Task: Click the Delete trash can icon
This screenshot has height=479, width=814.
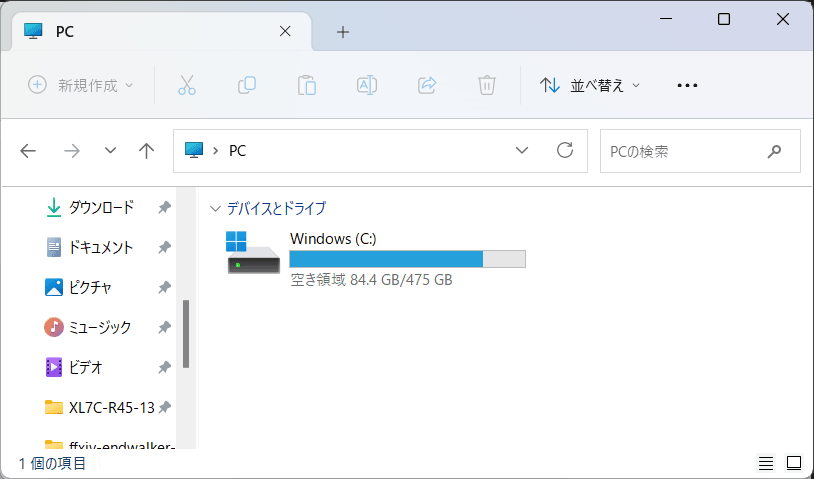Action: point(487,85)
